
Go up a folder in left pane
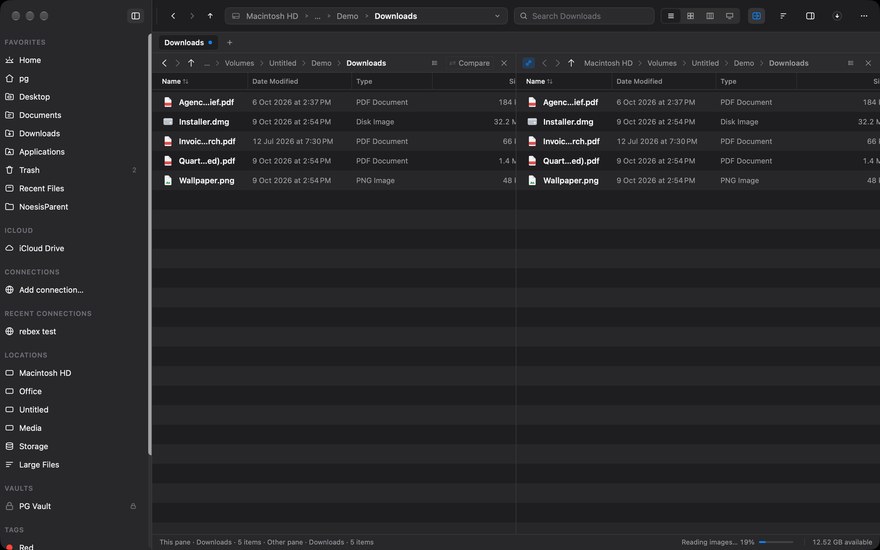point(191,63)
